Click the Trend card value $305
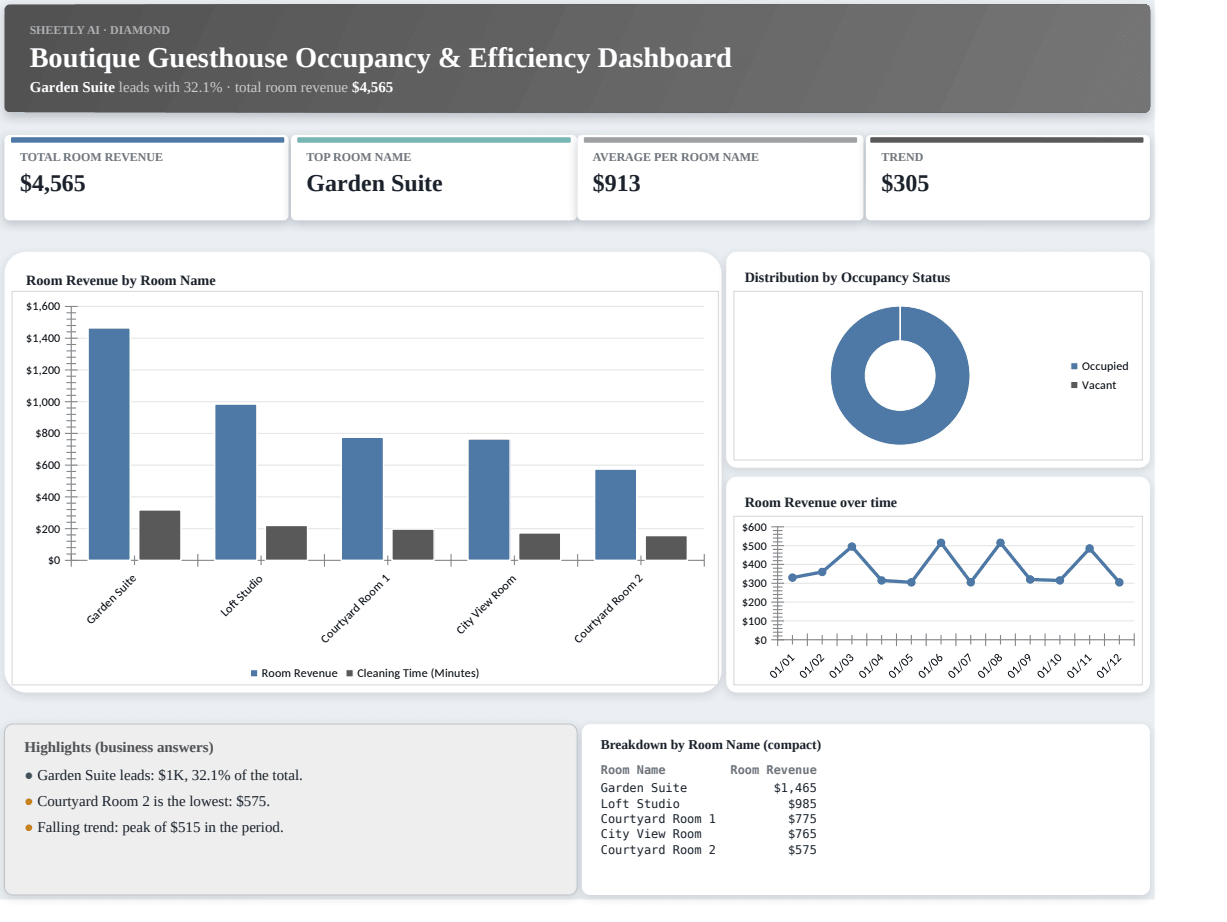 pos(905,183)
